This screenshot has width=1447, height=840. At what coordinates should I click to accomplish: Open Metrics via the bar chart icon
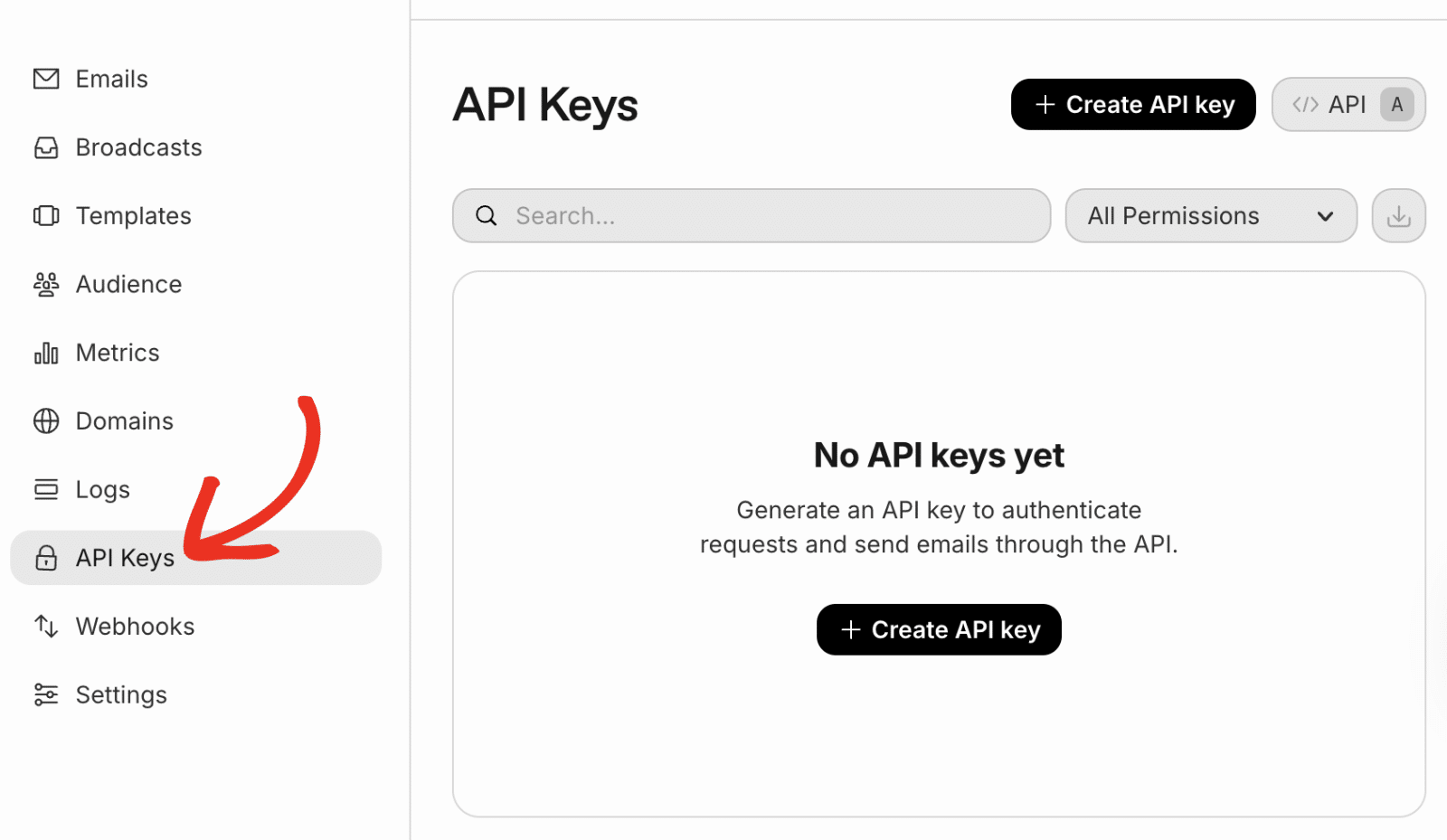(45, 353)
